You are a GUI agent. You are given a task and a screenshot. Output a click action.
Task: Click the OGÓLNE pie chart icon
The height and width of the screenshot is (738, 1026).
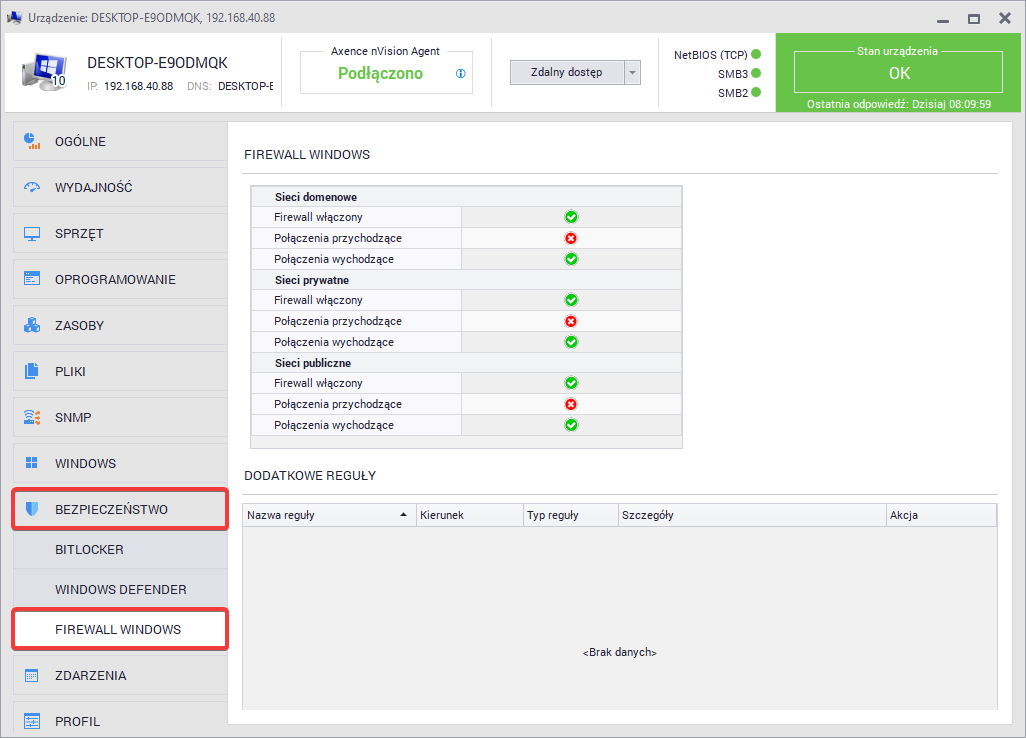32,141
